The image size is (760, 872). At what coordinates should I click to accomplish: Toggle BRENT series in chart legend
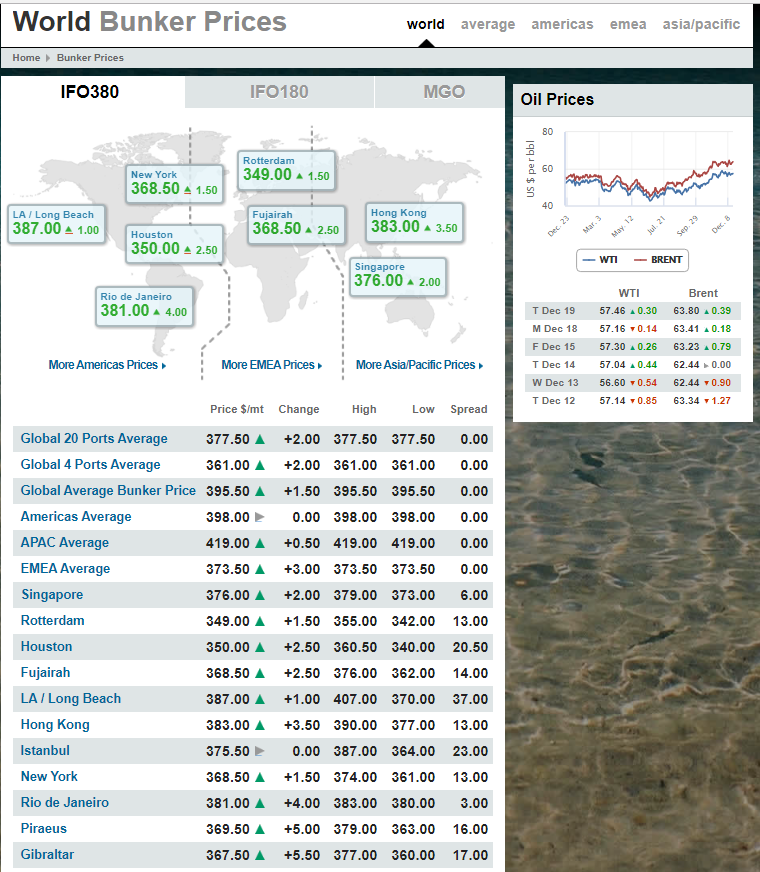(x=658, y=260)
